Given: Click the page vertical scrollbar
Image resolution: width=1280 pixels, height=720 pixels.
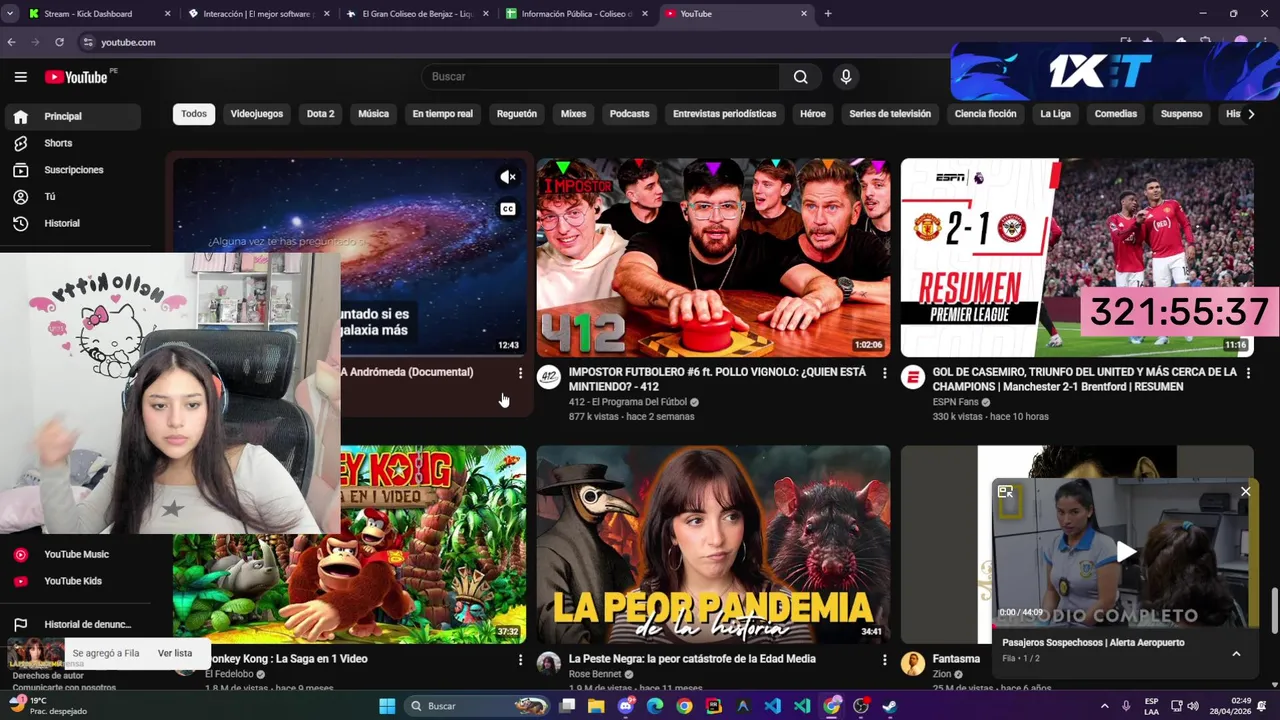Looking at the screenshot, I should tap(1274, 610).
